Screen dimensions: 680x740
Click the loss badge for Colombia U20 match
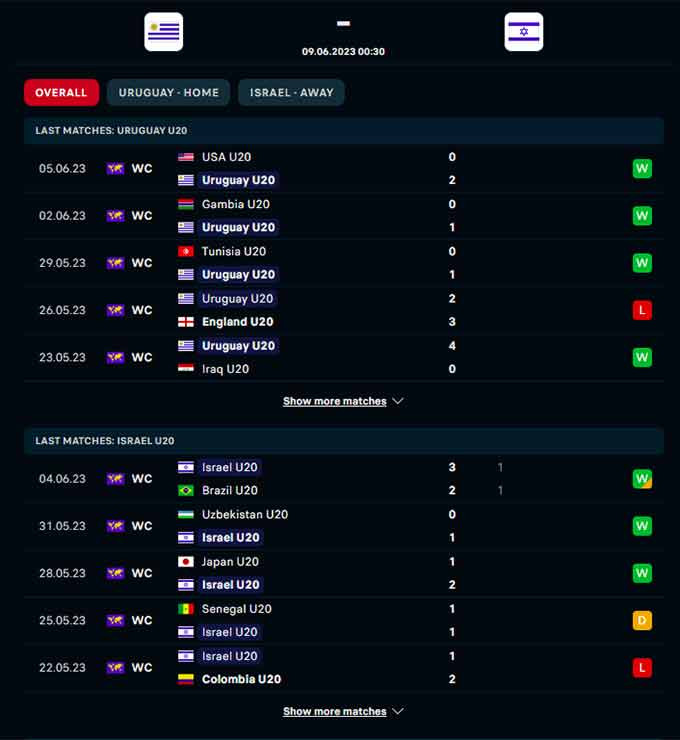click(x=642, y=667)
